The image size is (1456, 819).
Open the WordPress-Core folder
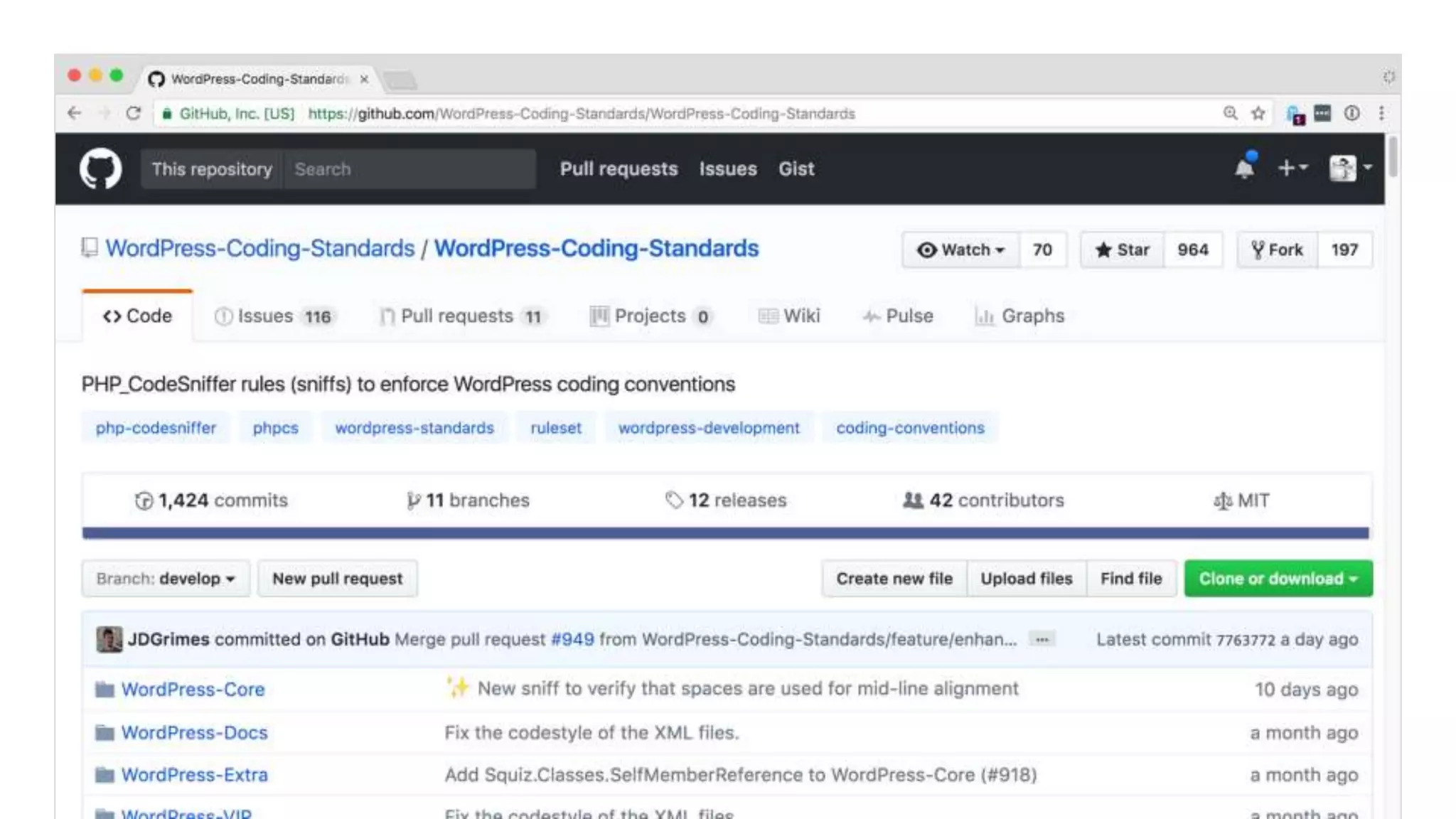pos(193,689)
